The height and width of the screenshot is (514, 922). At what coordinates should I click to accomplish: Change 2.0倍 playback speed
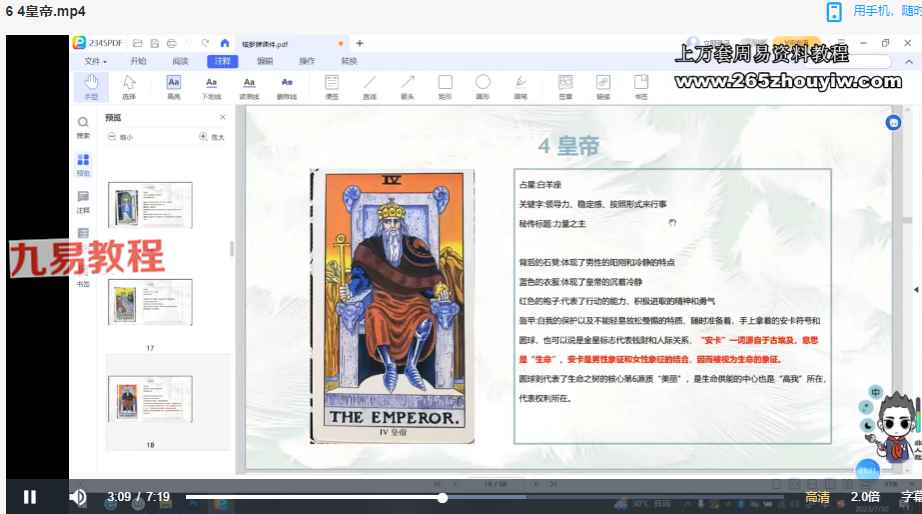pyautogui.click(x=864, y=496)
